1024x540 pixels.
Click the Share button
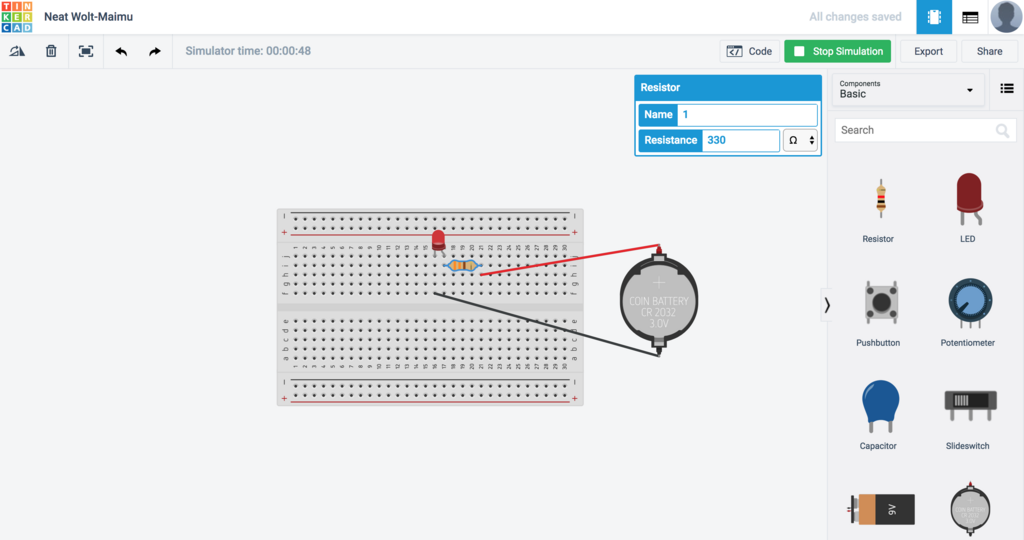[x=989, y=52]
